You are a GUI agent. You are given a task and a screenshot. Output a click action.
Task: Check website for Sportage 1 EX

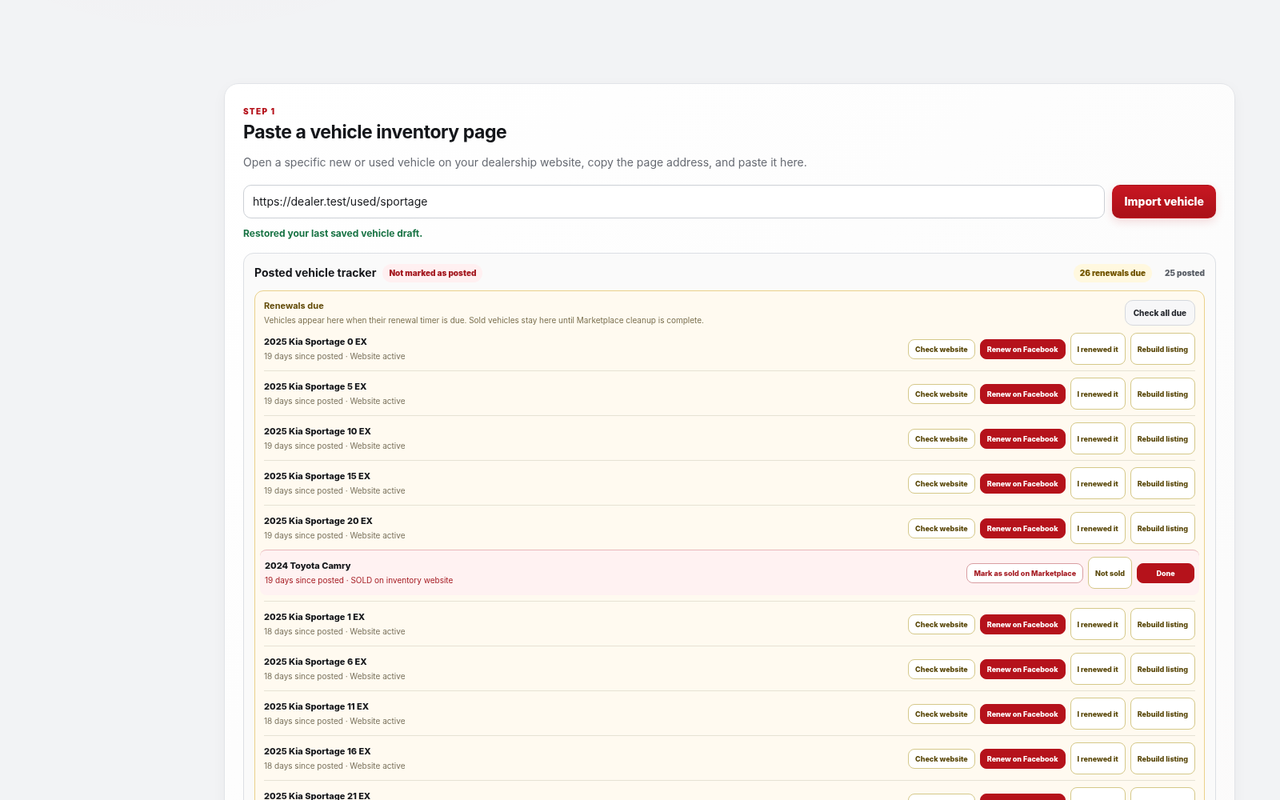941,625
